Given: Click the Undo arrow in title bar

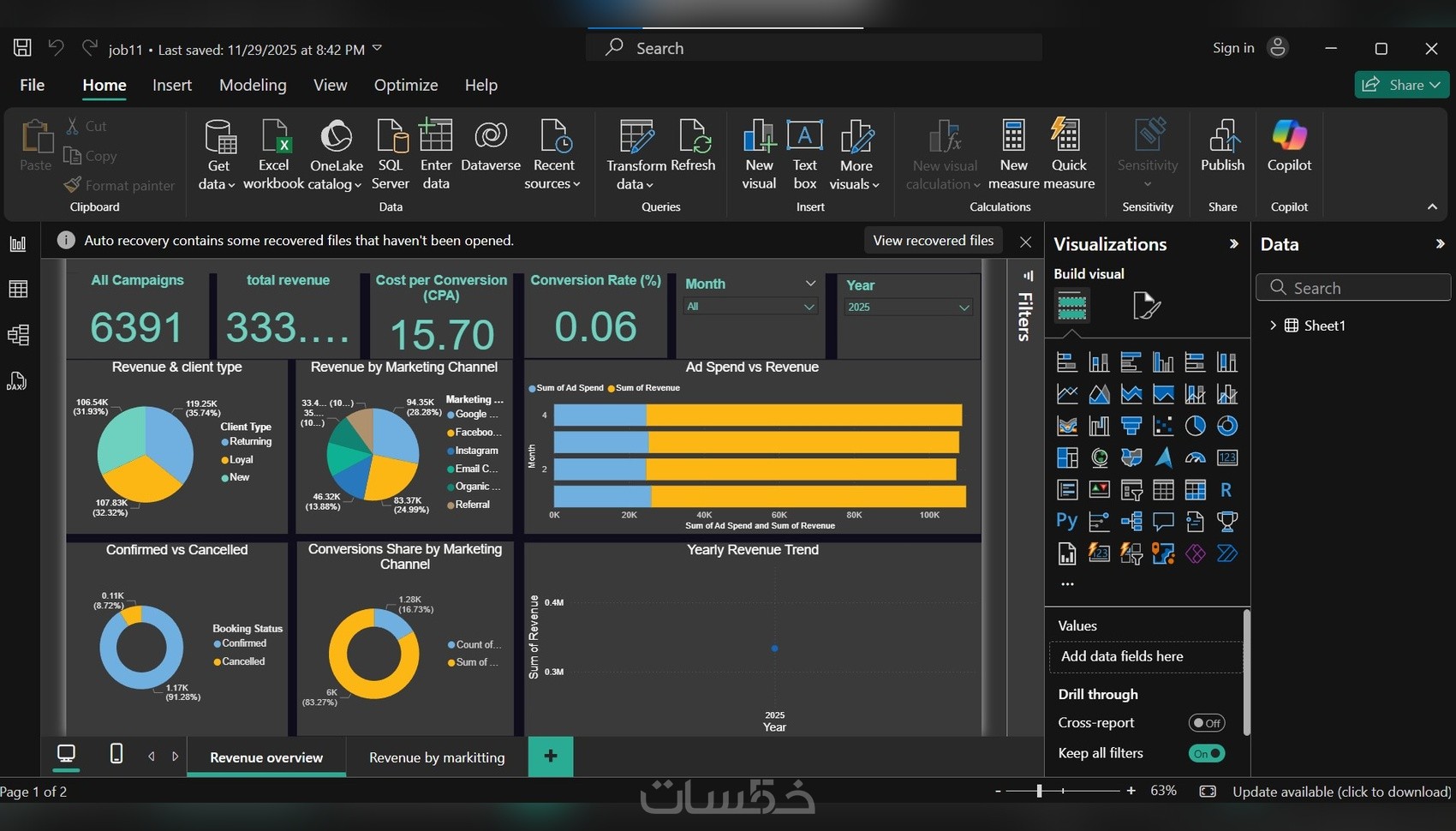Looking at the screenshot, I should pos(56,48).
